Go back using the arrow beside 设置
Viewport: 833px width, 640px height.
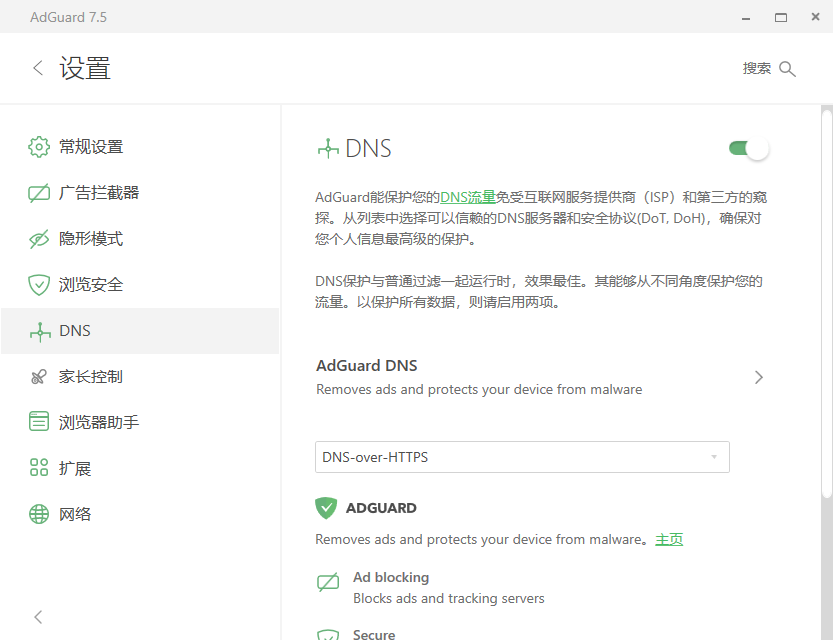click(38, 68)
